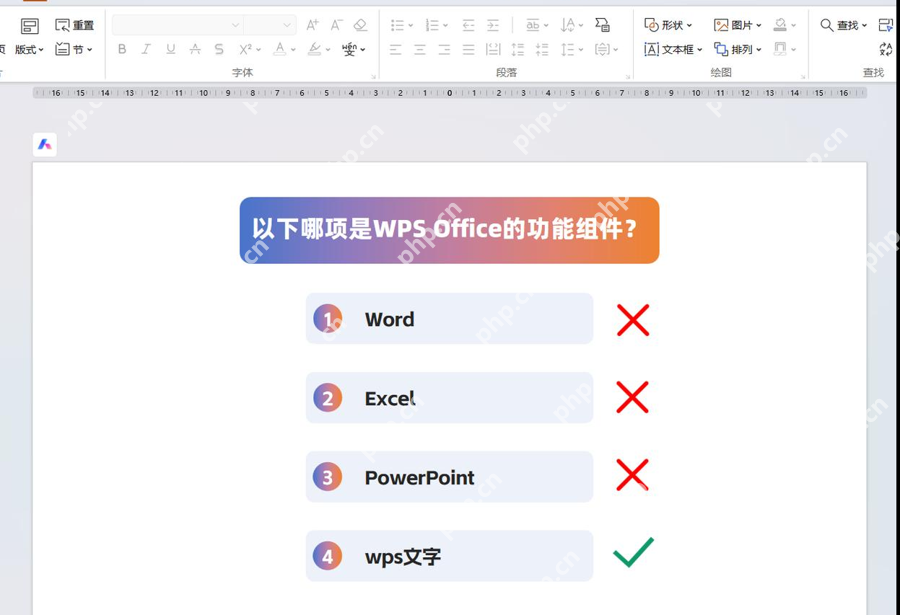Toggle text shadow S button
900x615 pixels.
click(x=219, y=49)
